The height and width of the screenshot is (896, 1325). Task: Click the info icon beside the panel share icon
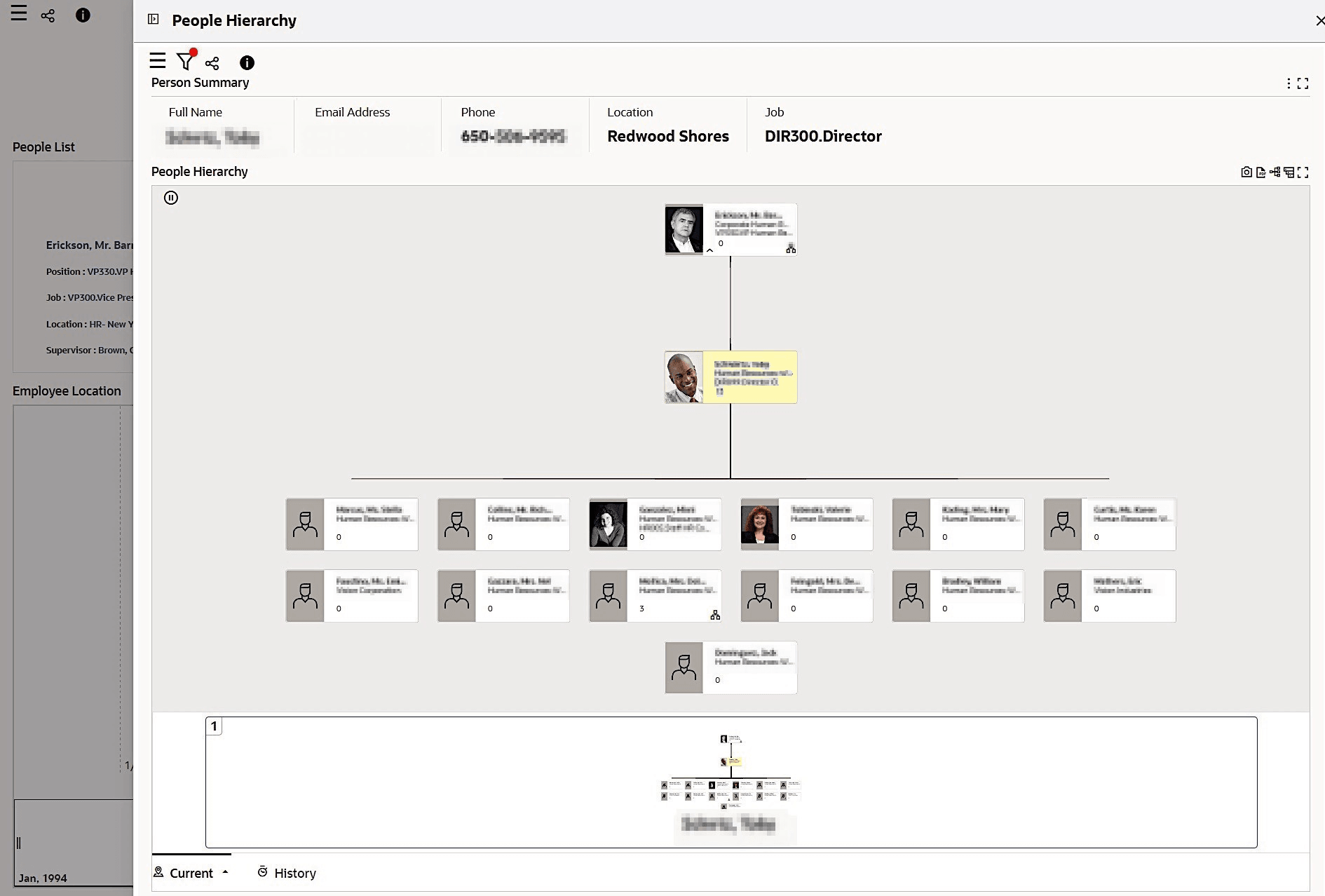click(x=247, y=63)
